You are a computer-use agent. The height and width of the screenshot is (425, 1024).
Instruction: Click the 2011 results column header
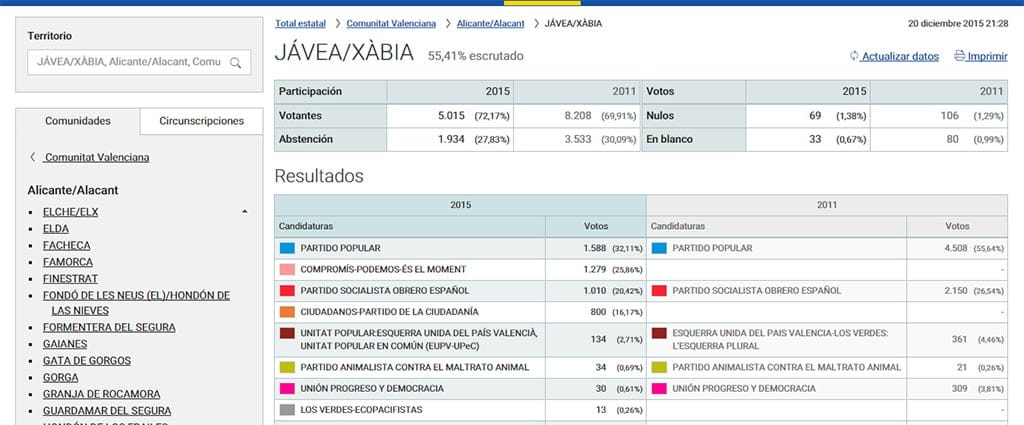coord(827,205)
